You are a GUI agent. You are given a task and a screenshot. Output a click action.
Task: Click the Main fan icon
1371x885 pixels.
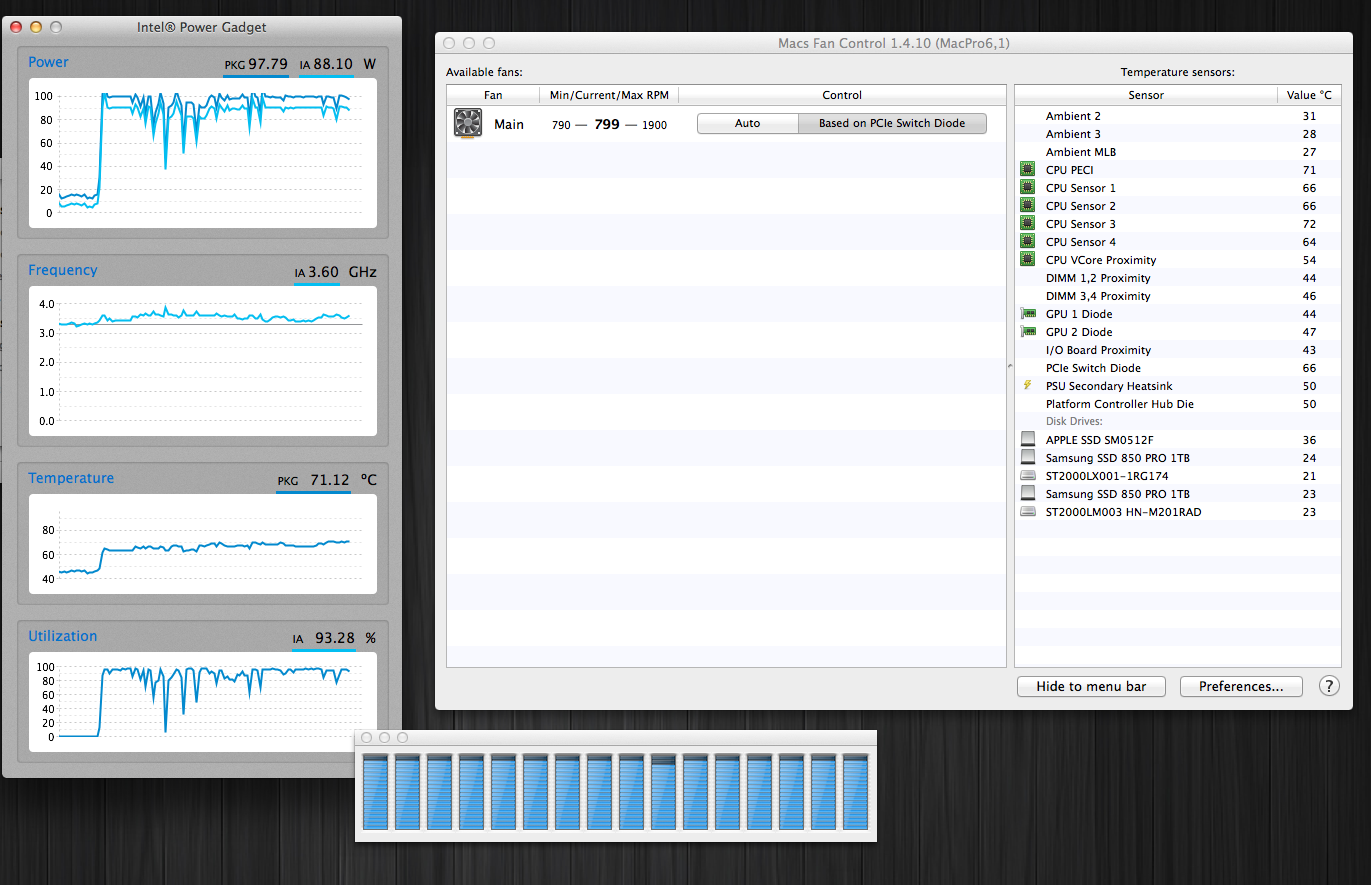pos(467,123)
